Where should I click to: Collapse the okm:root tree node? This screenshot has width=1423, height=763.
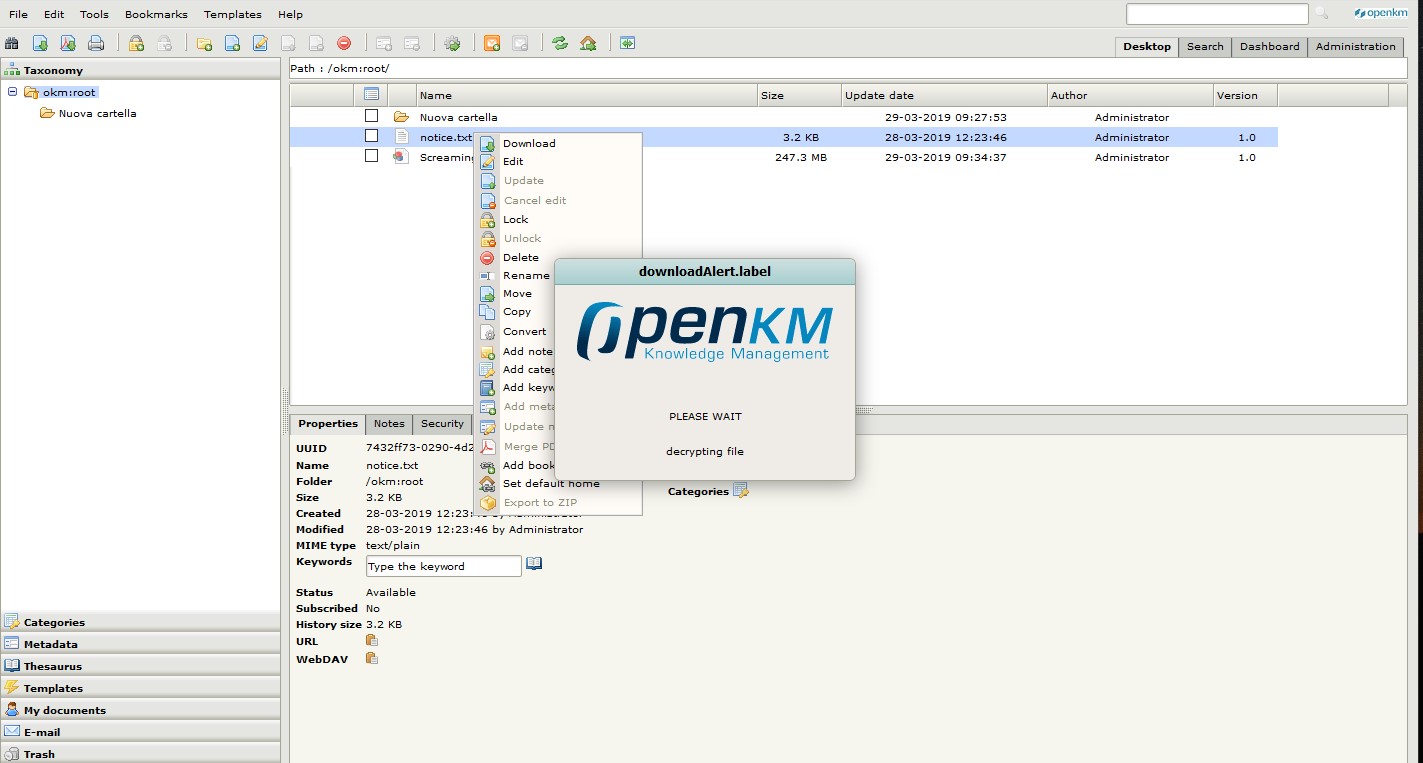click(12, 92)
